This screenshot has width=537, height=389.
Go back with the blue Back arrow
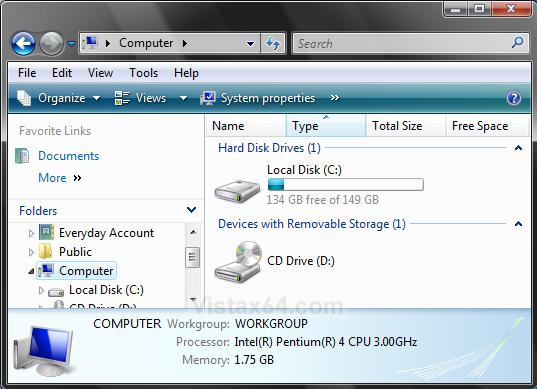point(23,43)
